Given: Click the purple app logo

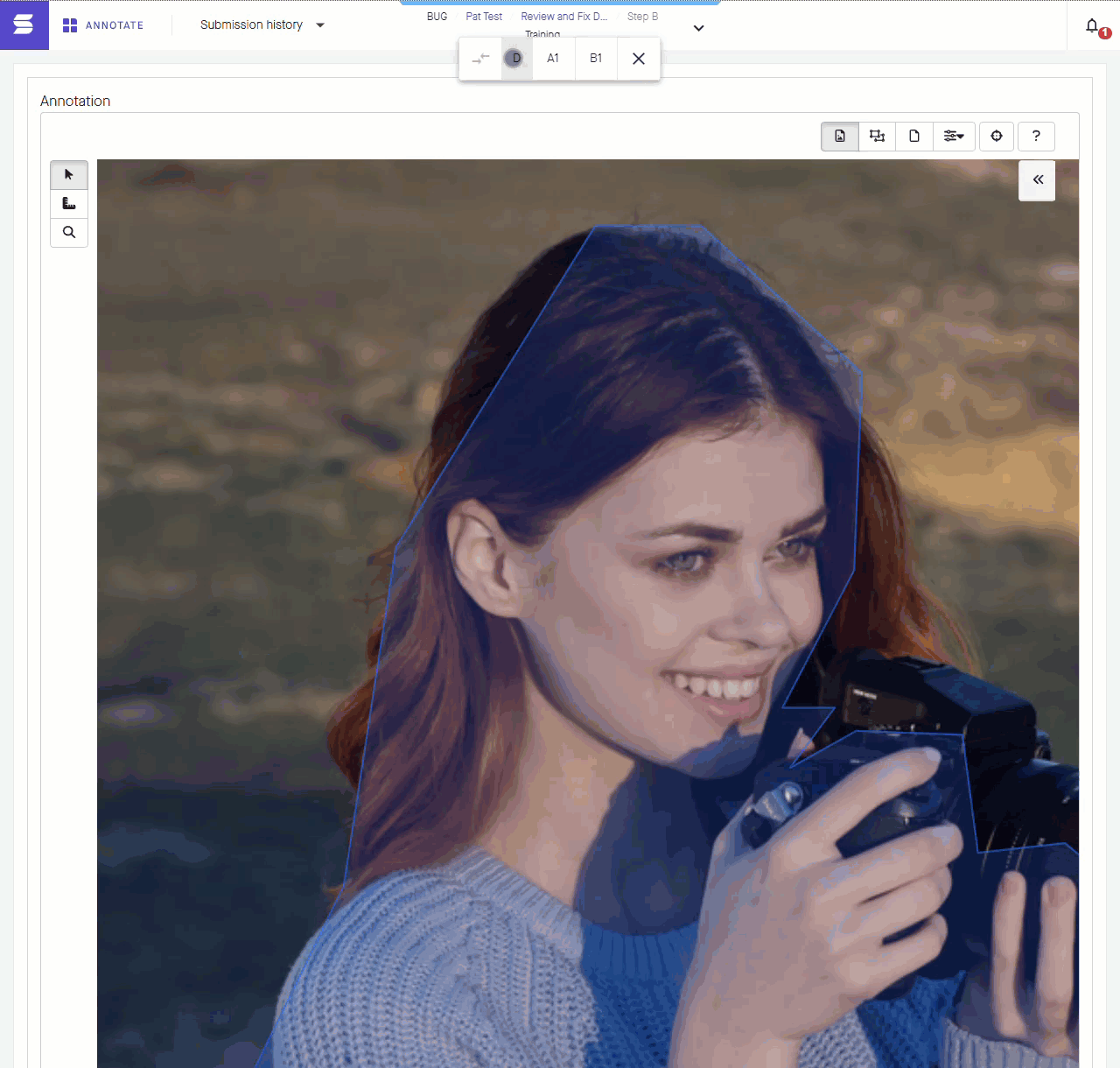Looking at the screenshot, I should click(24, 25).
